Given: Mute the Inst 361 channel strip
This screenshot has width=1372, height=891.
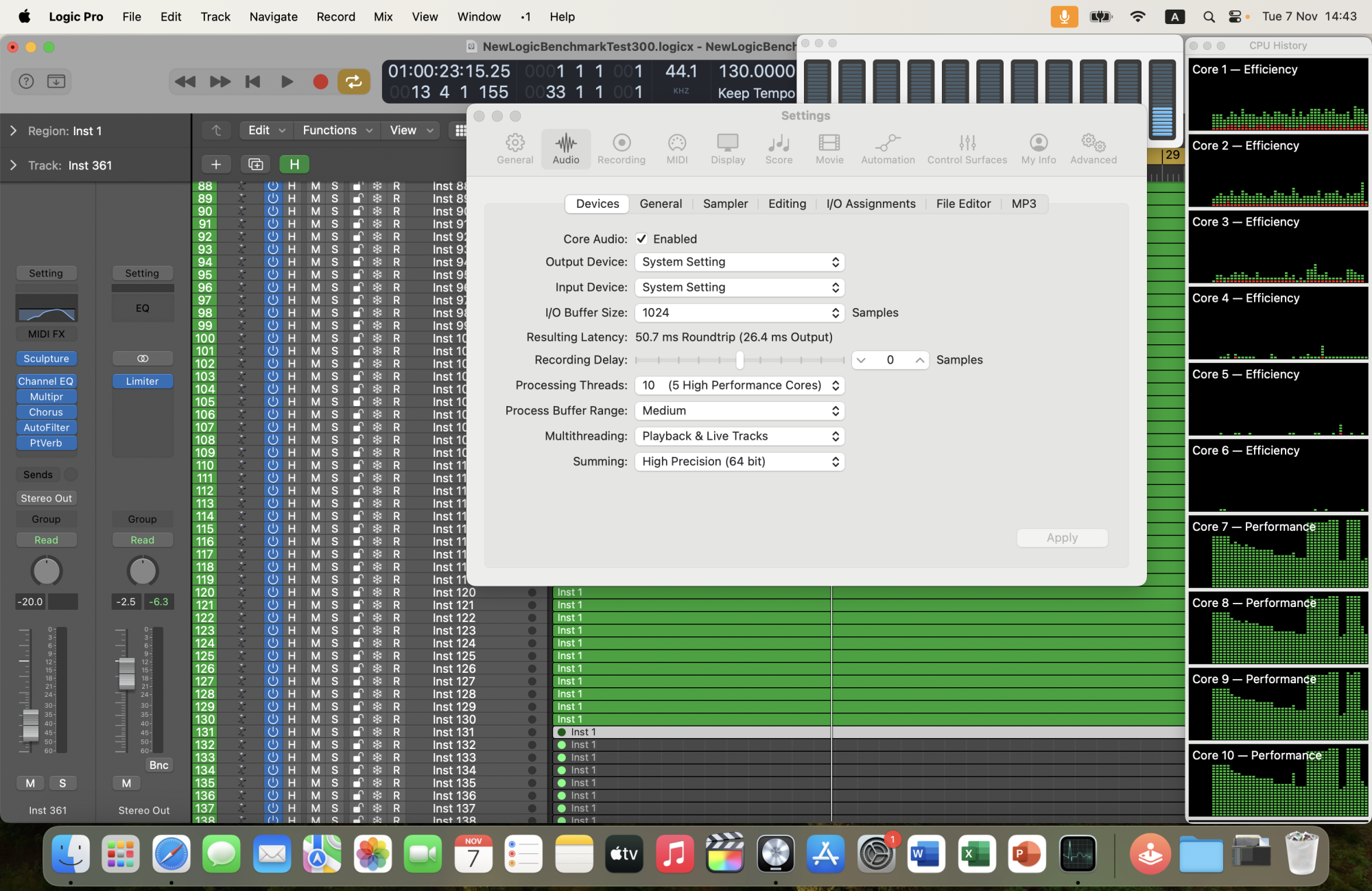Looking at the screenshot, I should pyautogui.click(x=30, y=783).
